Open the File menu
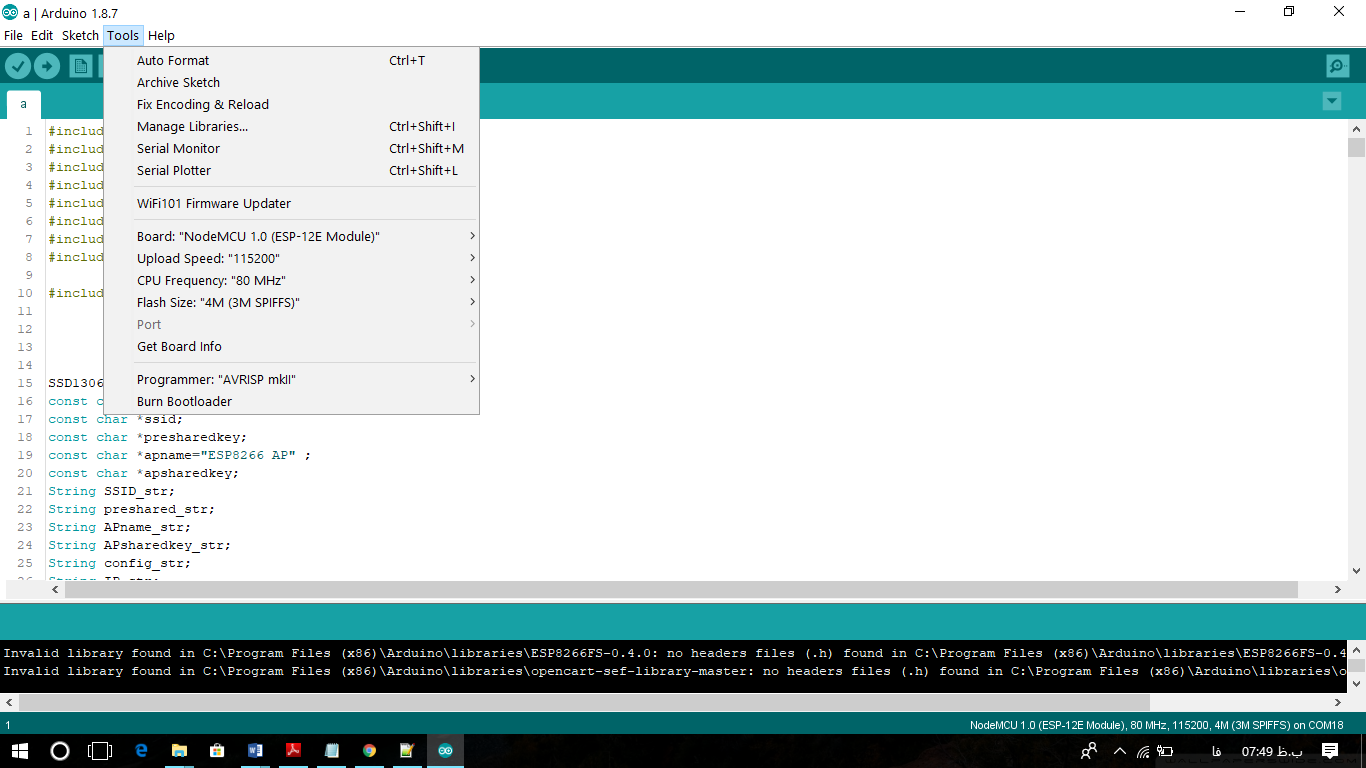Image resolution: width=1366 pixels, height=768 pixels. point(13,35)
